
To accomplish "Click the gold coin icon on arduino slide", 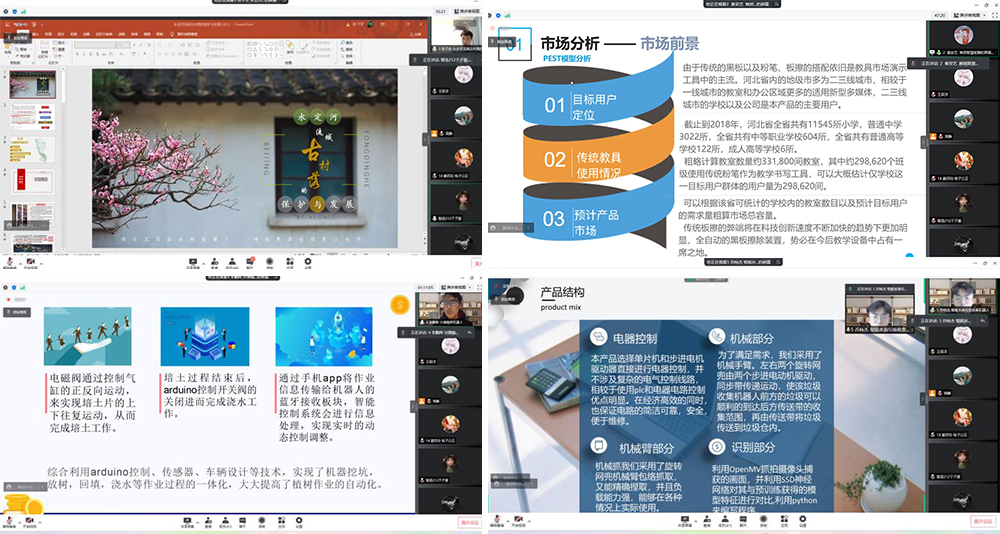I will coord(399,304).
